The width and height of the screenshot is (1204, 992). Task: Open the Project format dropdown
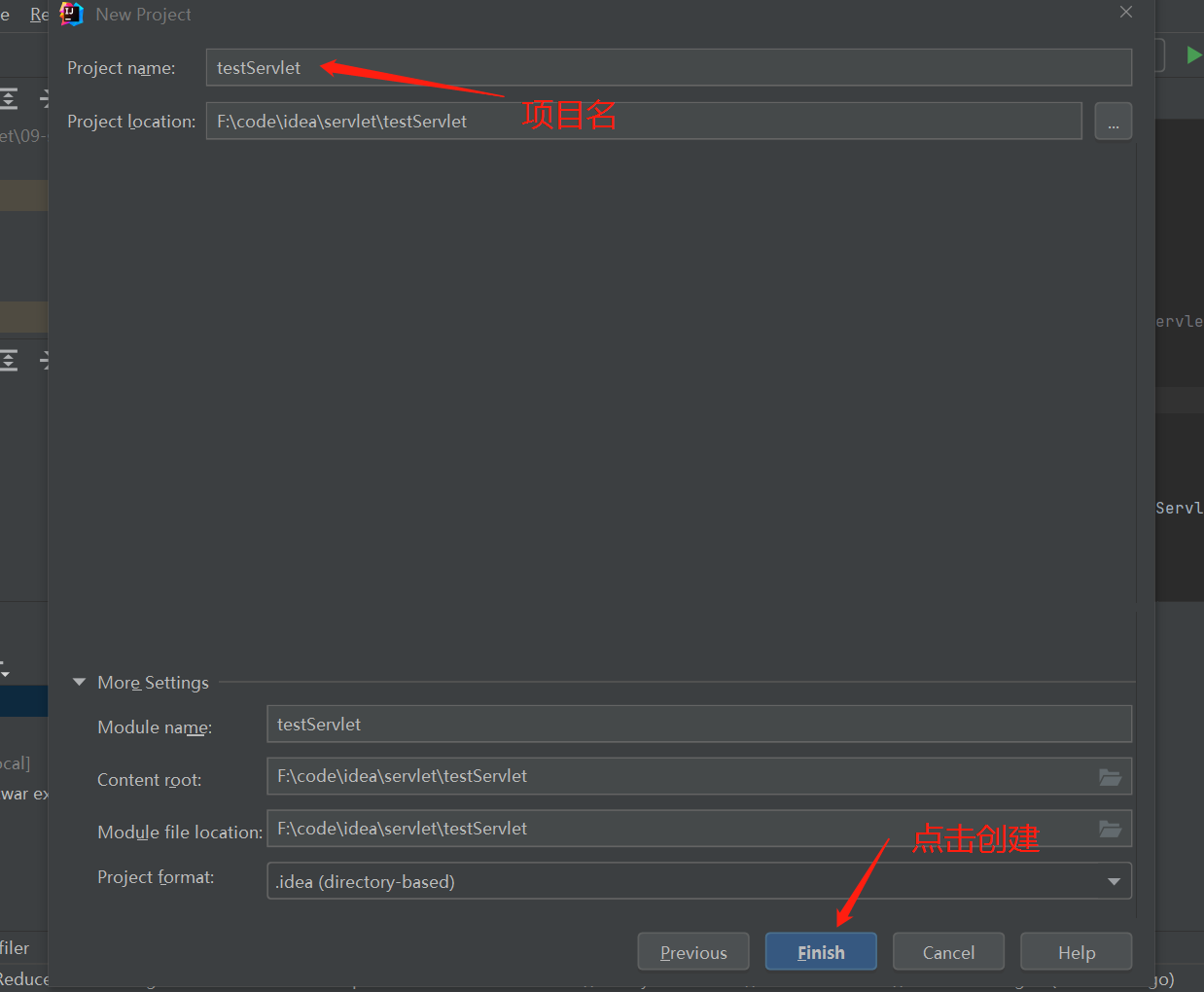(698, 881)
